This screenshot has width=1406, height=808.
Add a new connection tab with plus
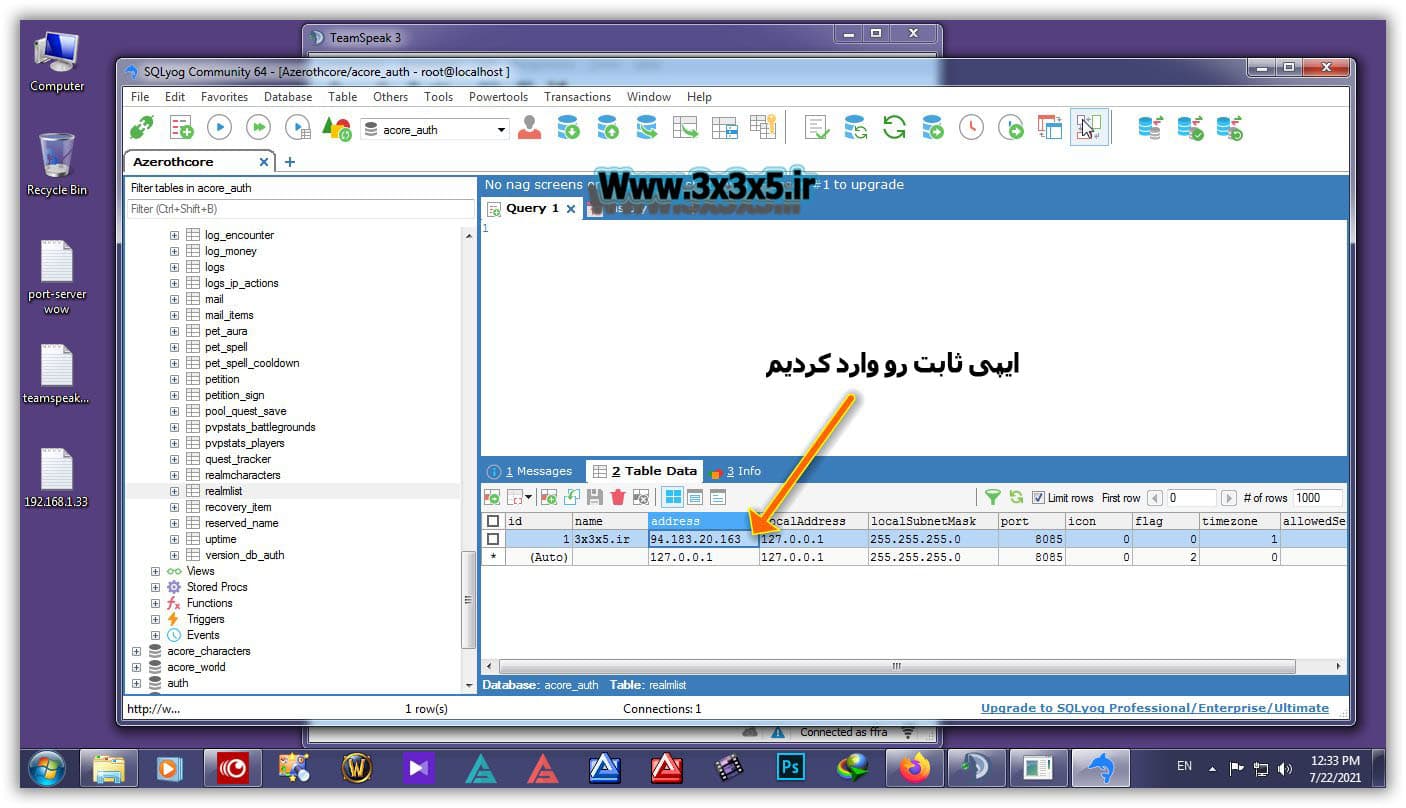[x=290, y=162]
